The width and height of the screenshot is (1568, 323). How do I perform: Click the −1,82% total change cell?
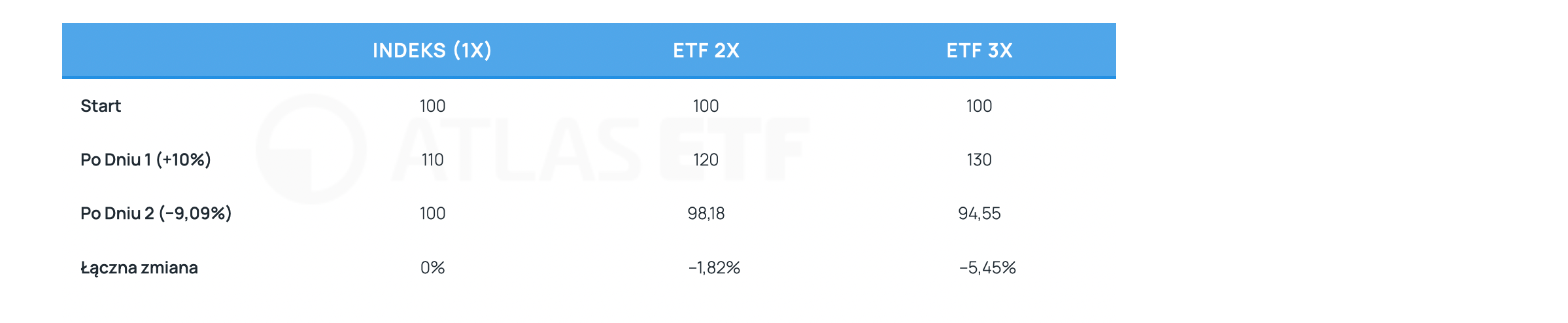[x=714, y=267]
